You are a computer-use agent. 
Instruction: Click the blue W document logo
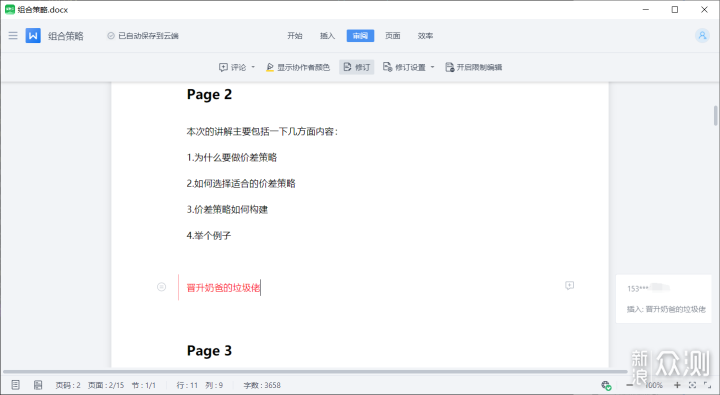[33, 35]
